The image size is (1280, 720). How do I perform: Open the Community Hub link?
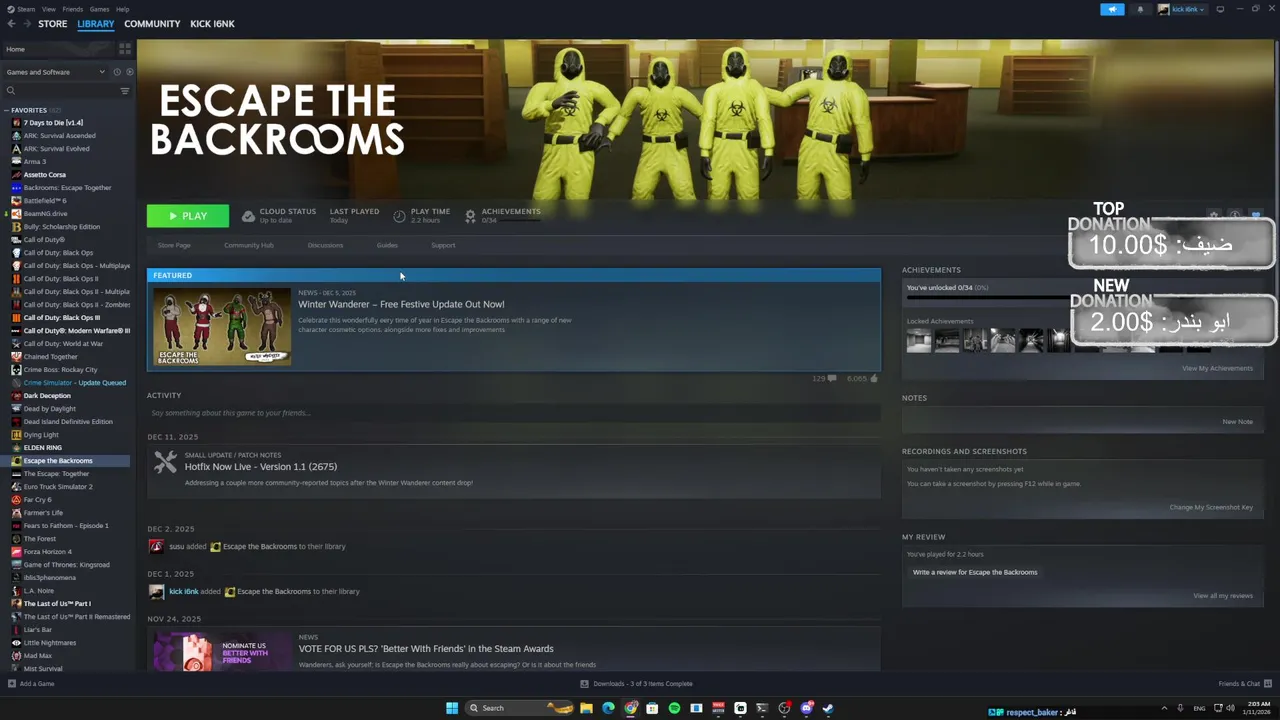pos(249,245)
